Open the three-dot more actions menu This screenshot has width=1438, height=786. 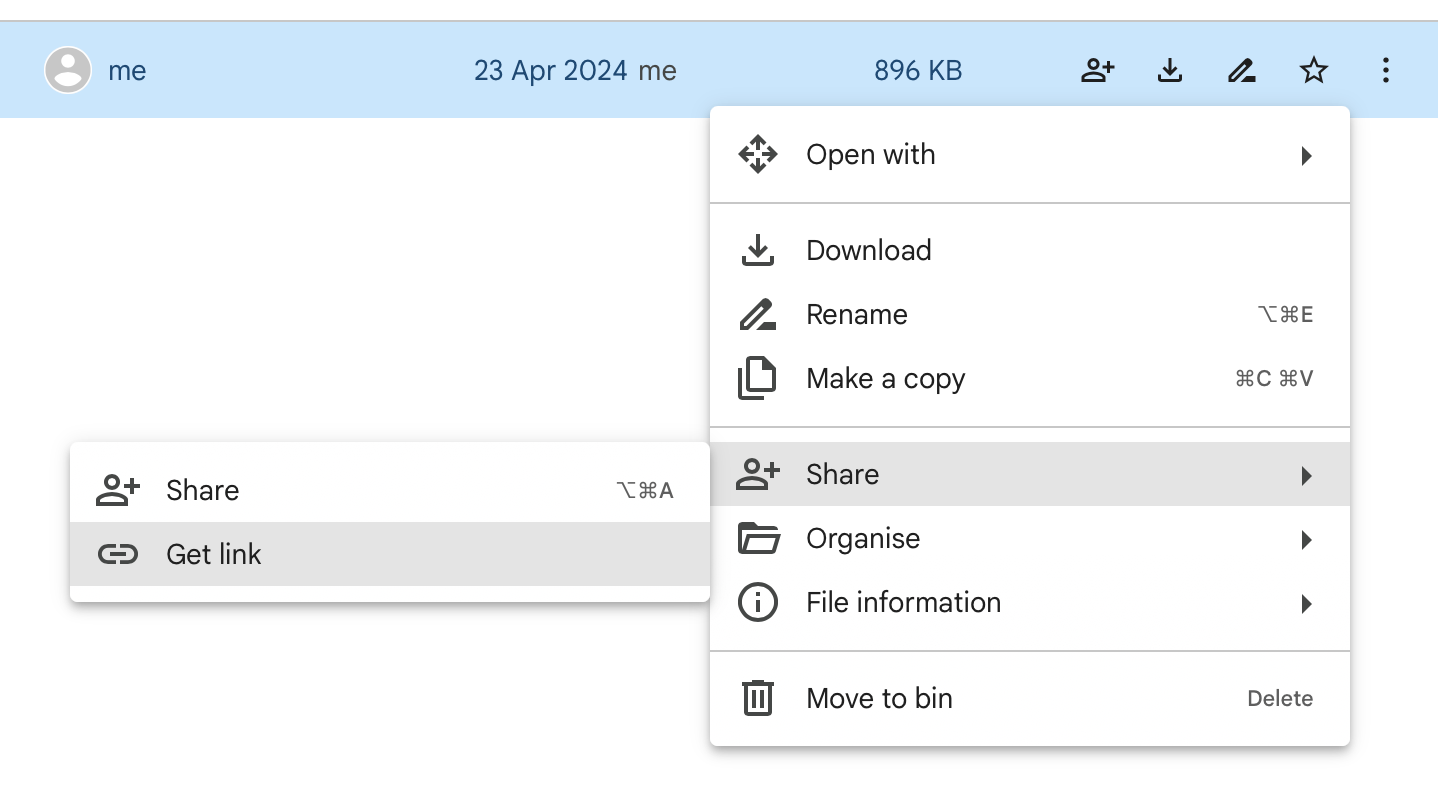[1385, 70]
